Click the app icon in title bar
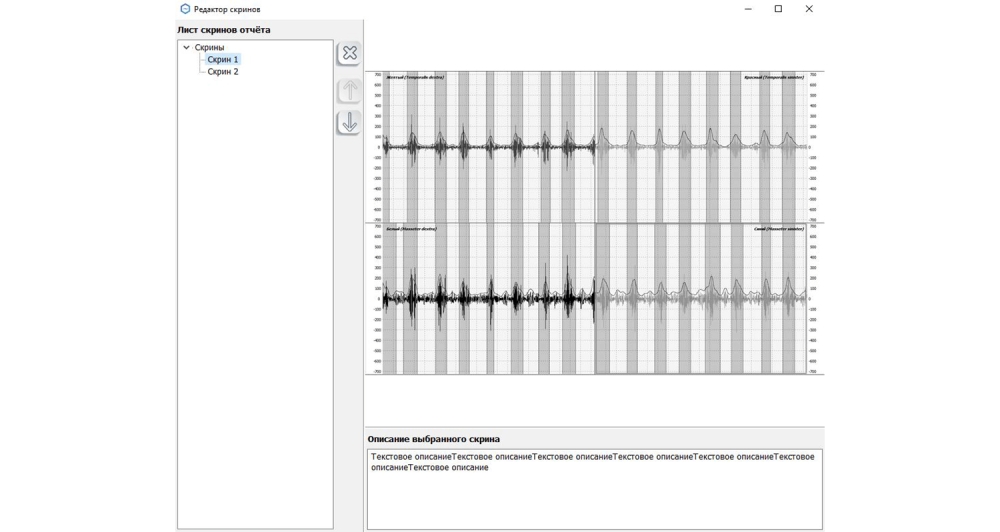Image resolution: width=1000 pixels, height=532 pixels. 185,9
